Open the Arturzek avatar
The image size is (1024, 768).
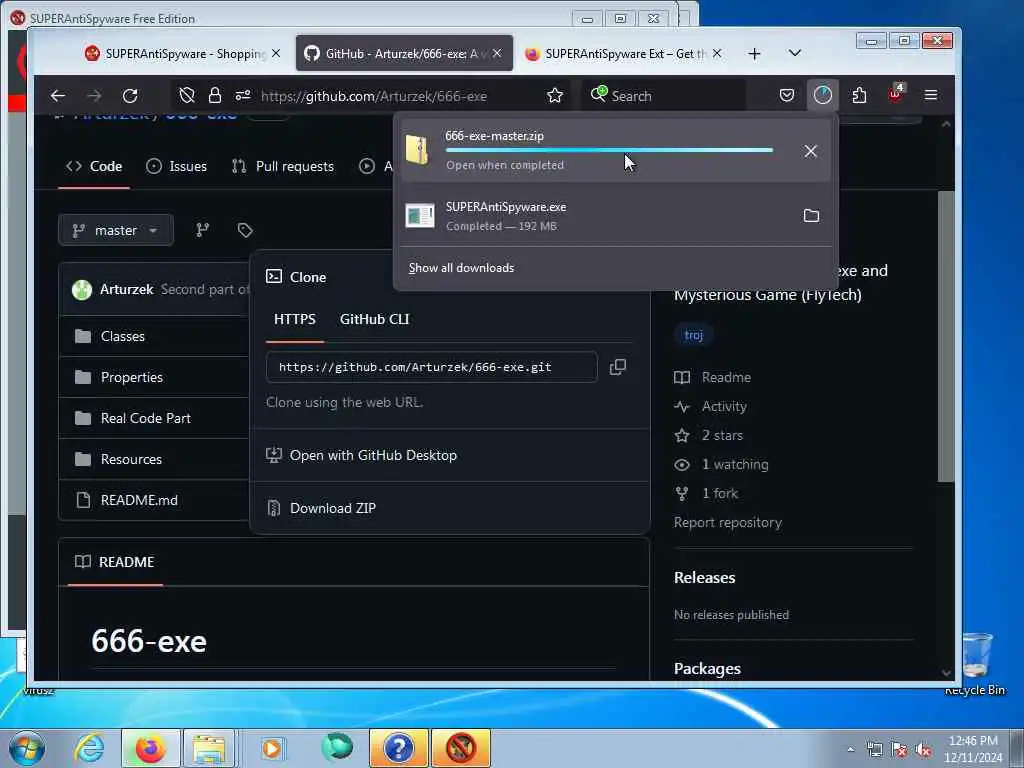pos(82,289)
